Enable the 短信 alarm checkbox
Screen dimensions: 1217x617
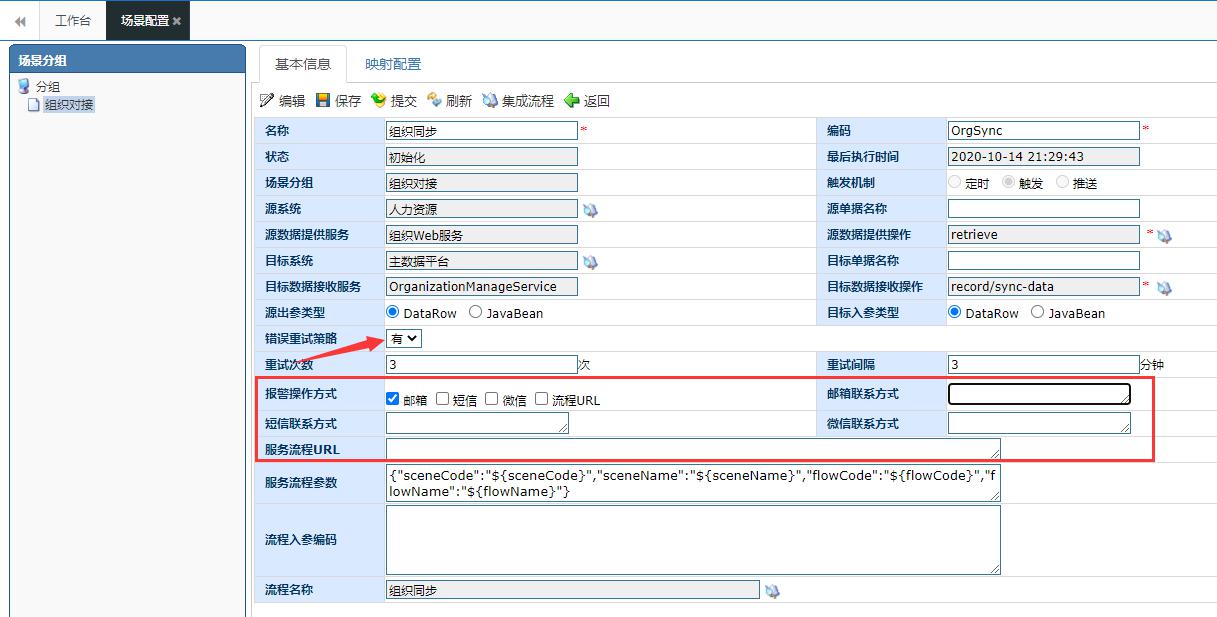[x=443, y=399]
